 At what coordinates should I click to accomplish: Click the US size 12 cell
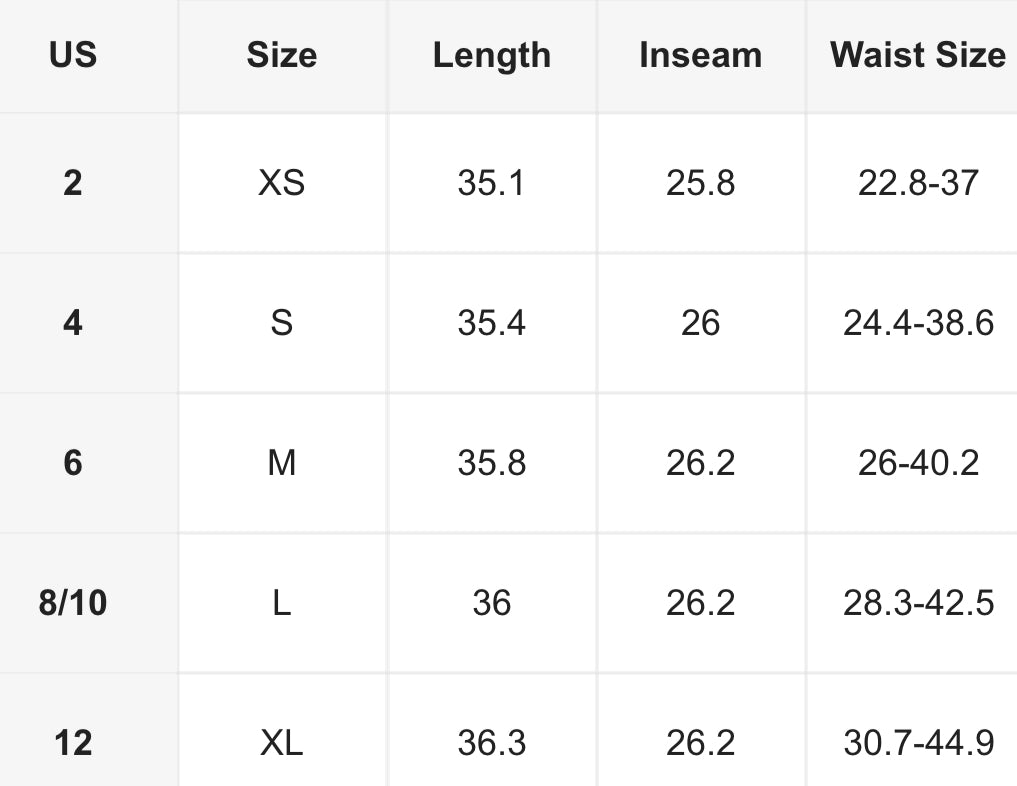[73, 743]
